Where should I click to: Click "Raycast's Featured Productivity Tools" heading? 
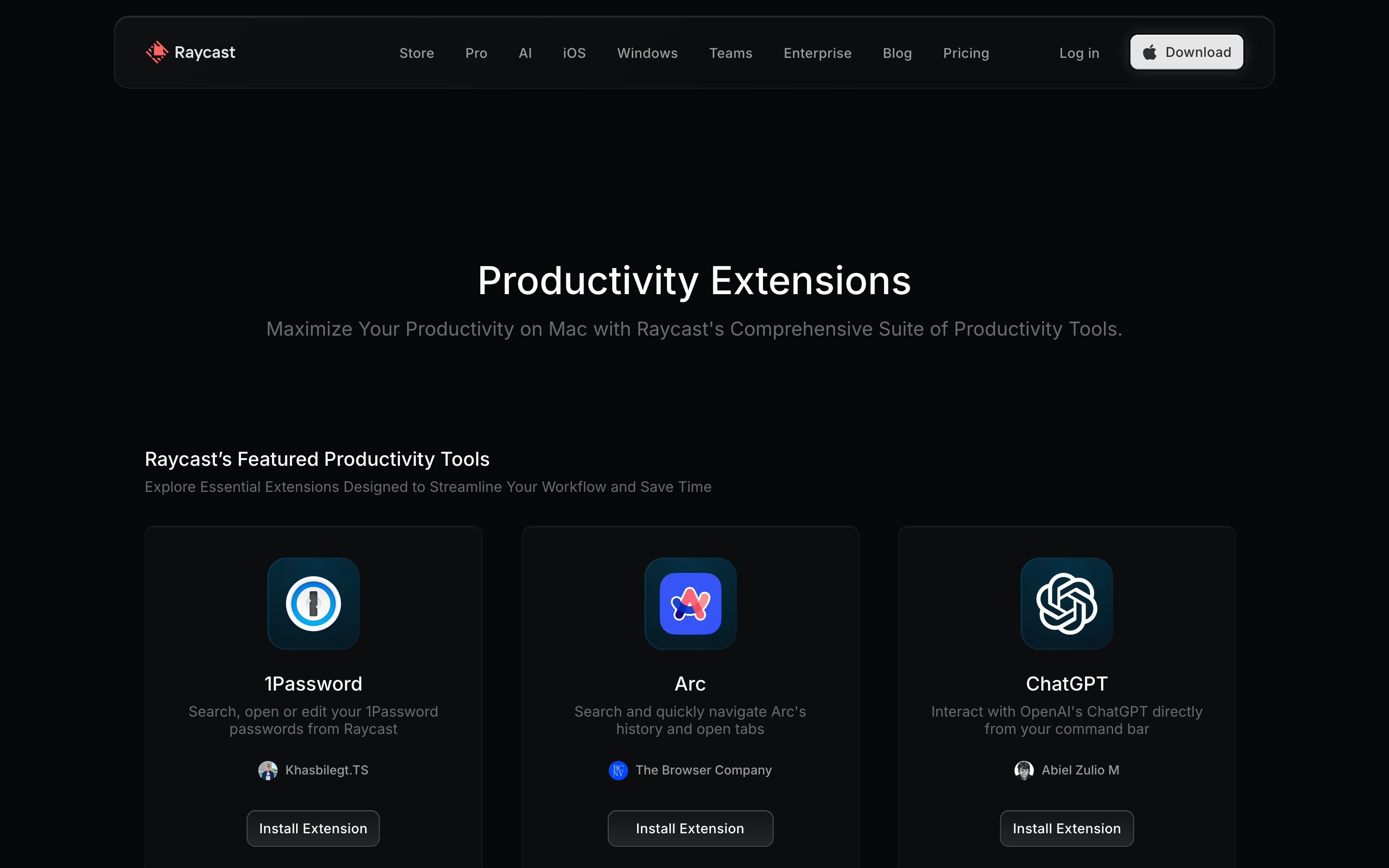317,459
